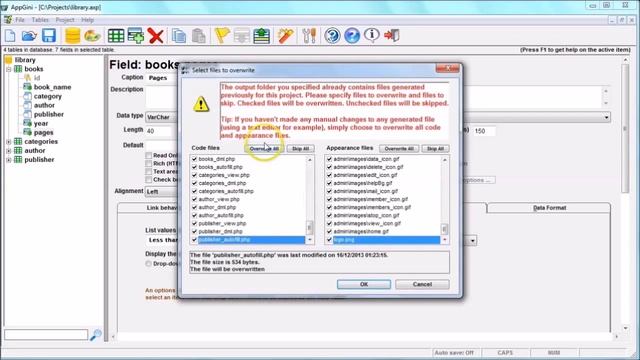Image resolution: width=640 pixels, height=360 pixels.
Task: Click the info speech bubble icon
Action: 371,36
